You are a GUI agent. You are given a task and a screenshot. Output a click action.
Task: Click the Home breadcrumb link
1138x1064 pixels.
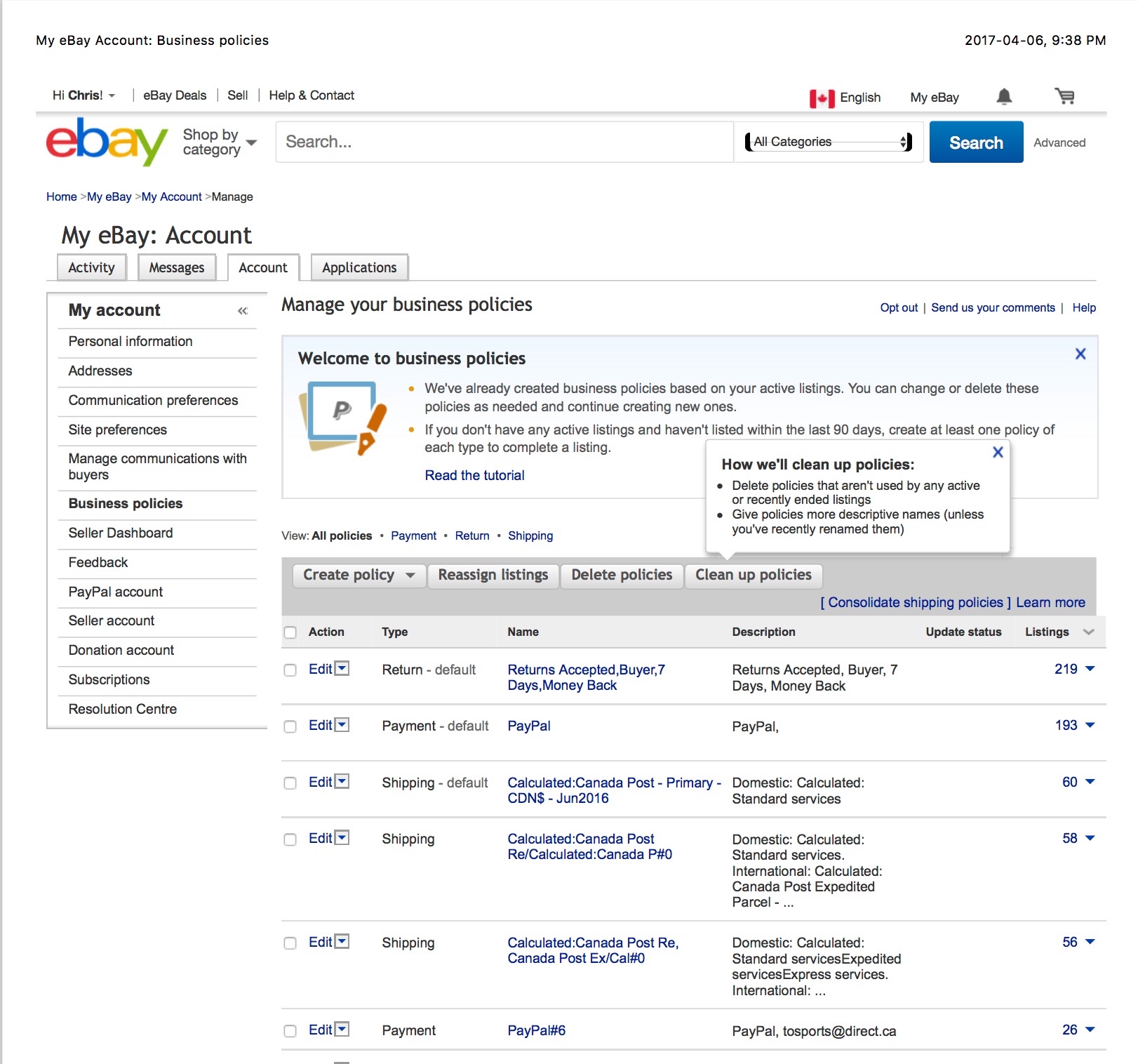(62, 197)
